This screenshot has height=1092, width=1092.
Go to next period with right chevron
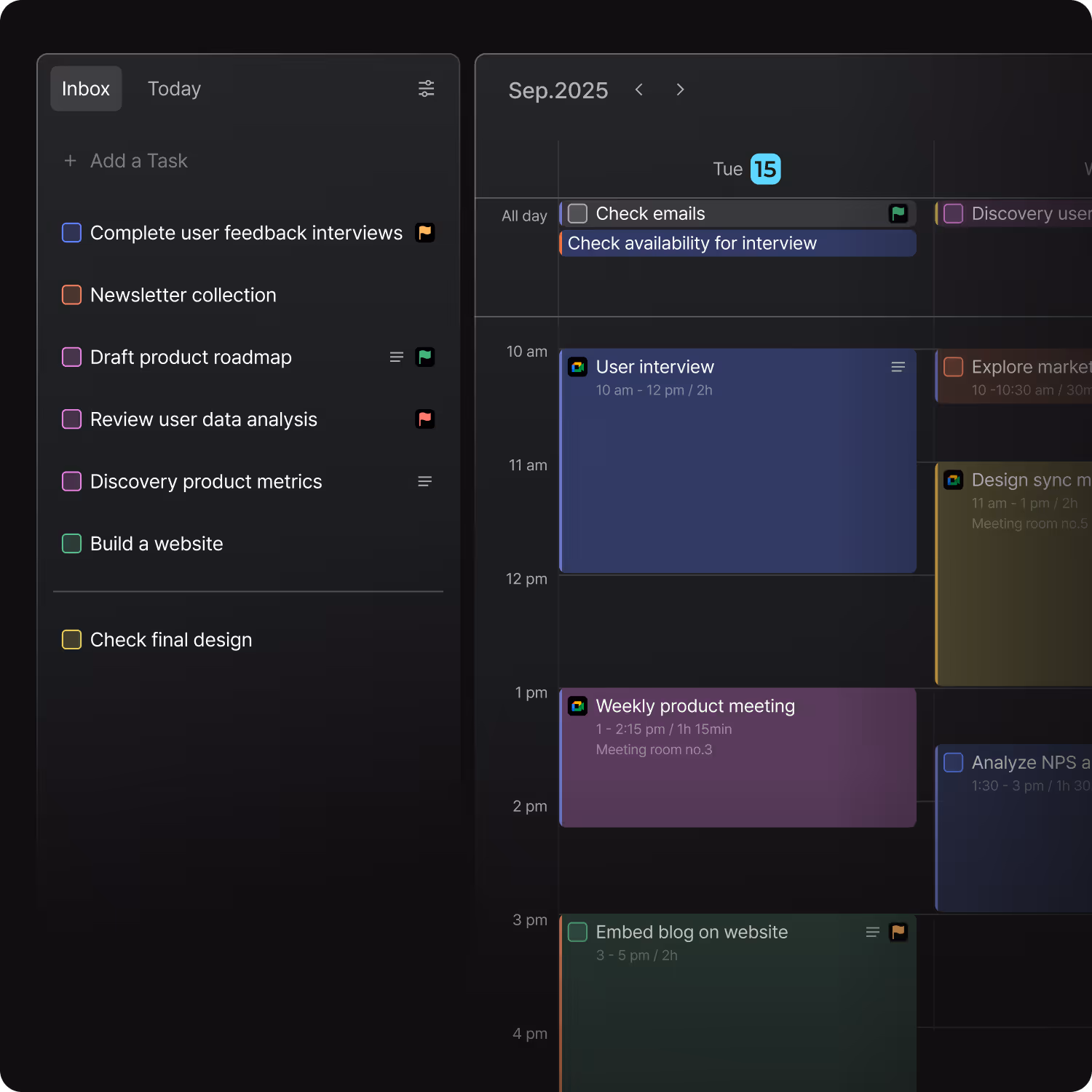pyautogui.click(x=680, y=90)
